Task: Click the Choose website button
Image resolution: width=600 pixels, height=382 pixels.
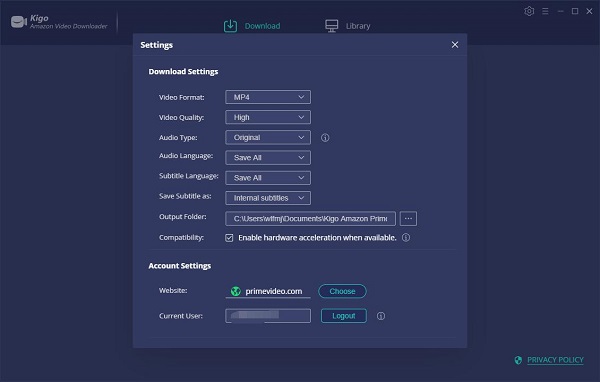Action: [x=342, y=291]
